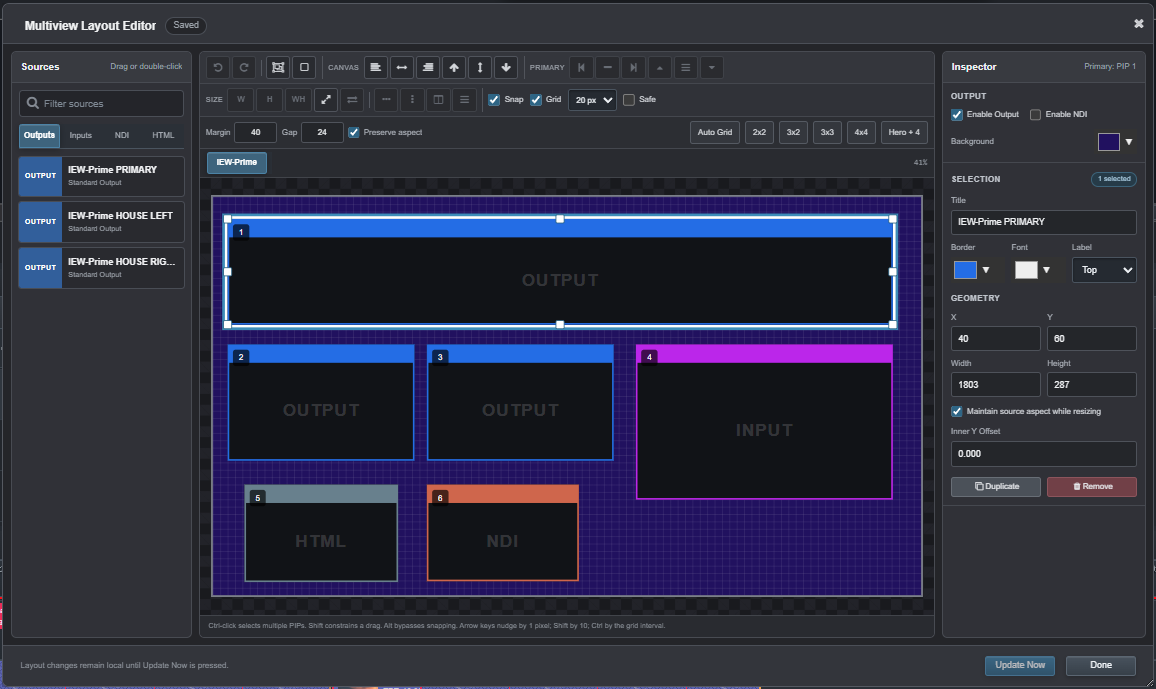This screenshot has height=689, width=1156.
Task: Click the Background color swatch
Action: point(1108,141)
